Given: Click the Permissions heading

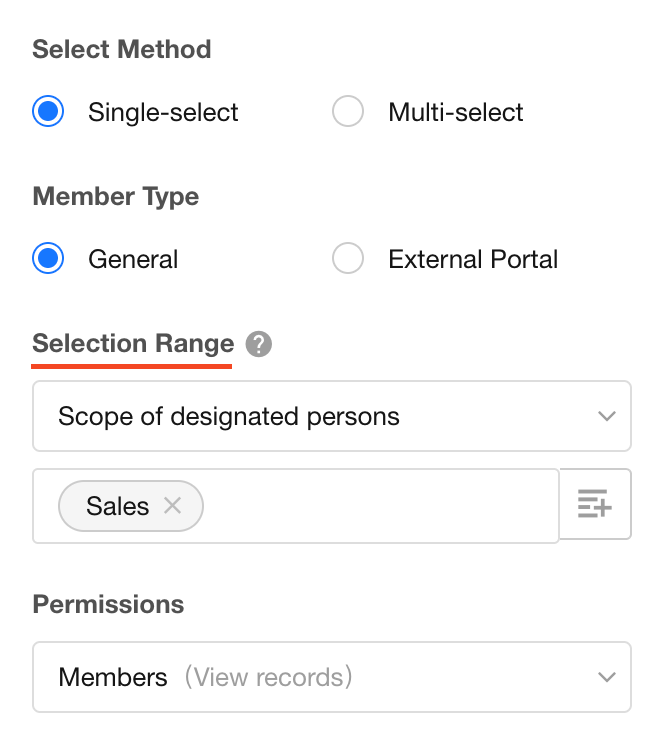Looking at the screenshot, I should point(108,604).
